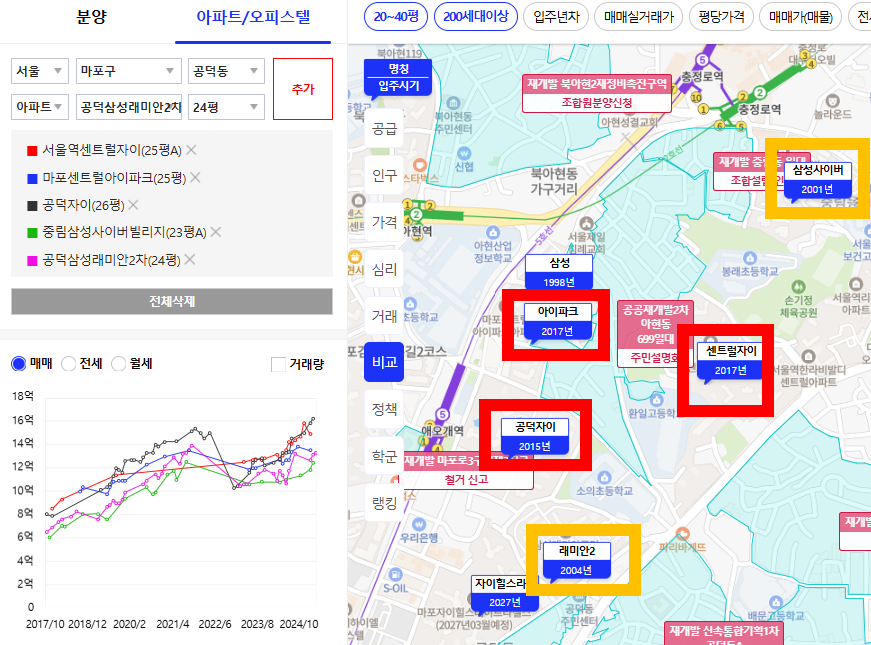Image resolution: width=871 pixels, height=645 pixels.
Task: Open the 정책 side menu
Action: (x=384, y=409)
